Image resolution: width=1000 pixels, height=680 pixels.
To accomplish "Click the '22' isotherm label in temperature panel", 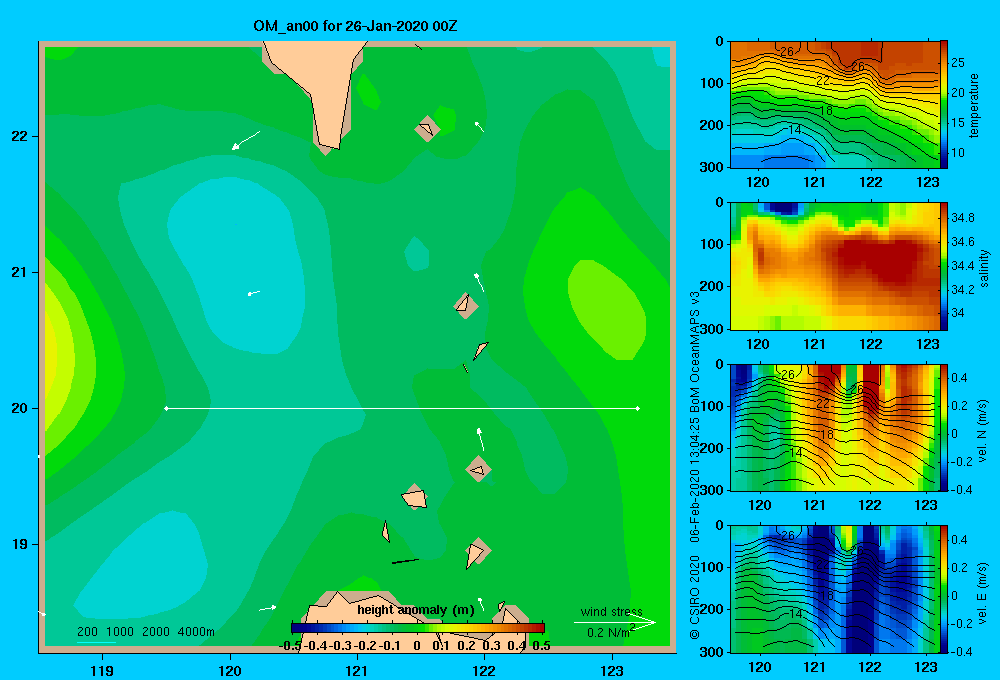I will tap(823, 80).
